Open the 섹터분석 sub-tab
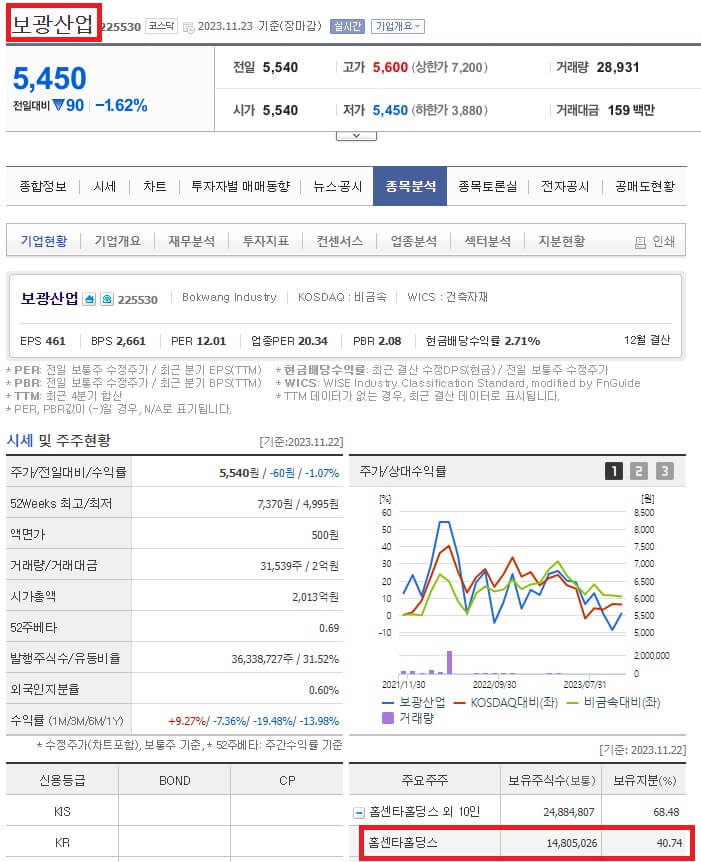701x862 pixels. click(487, 241)
